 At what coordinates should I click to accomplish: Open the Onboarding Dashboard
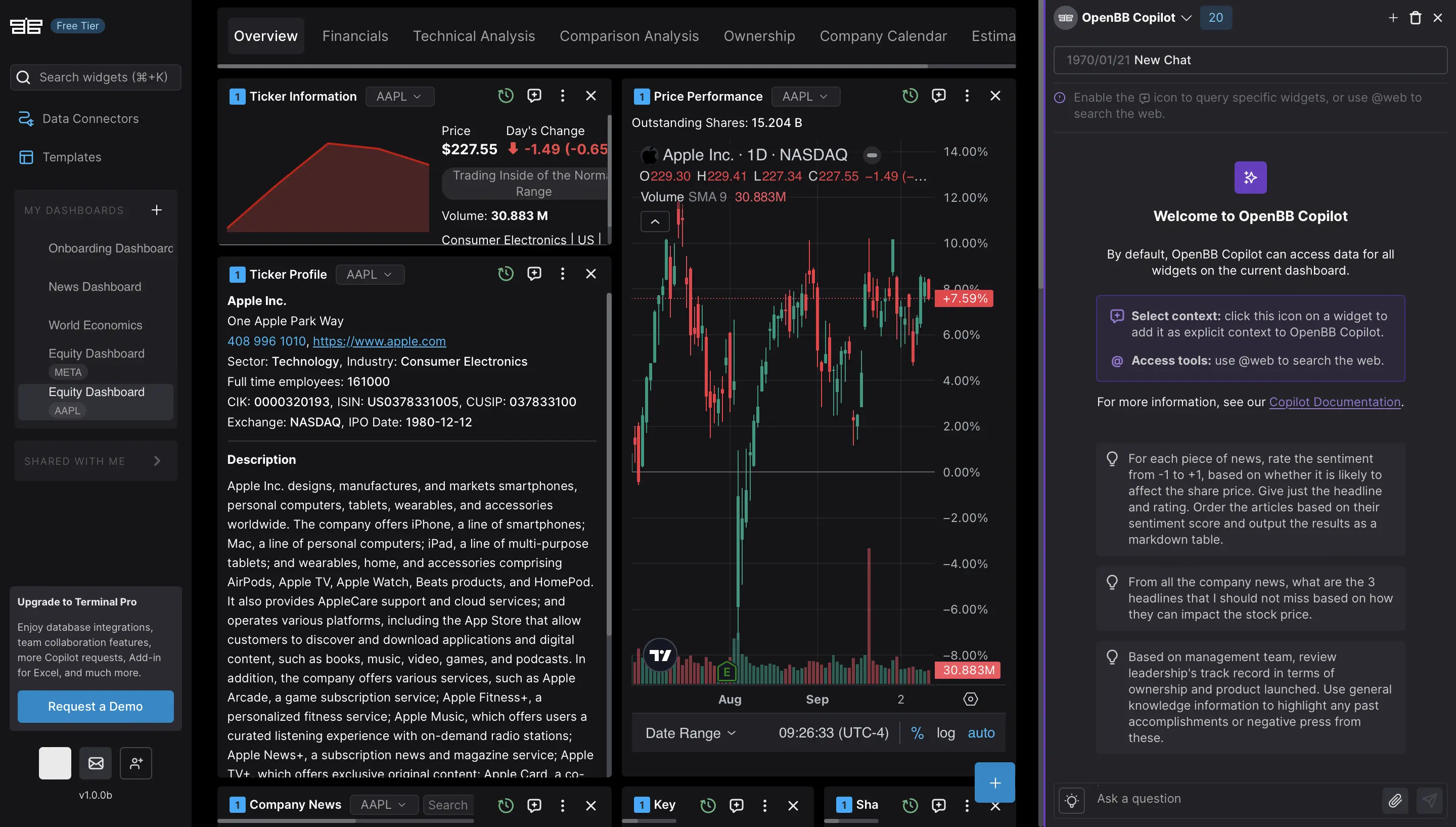(x=110, y=248)
